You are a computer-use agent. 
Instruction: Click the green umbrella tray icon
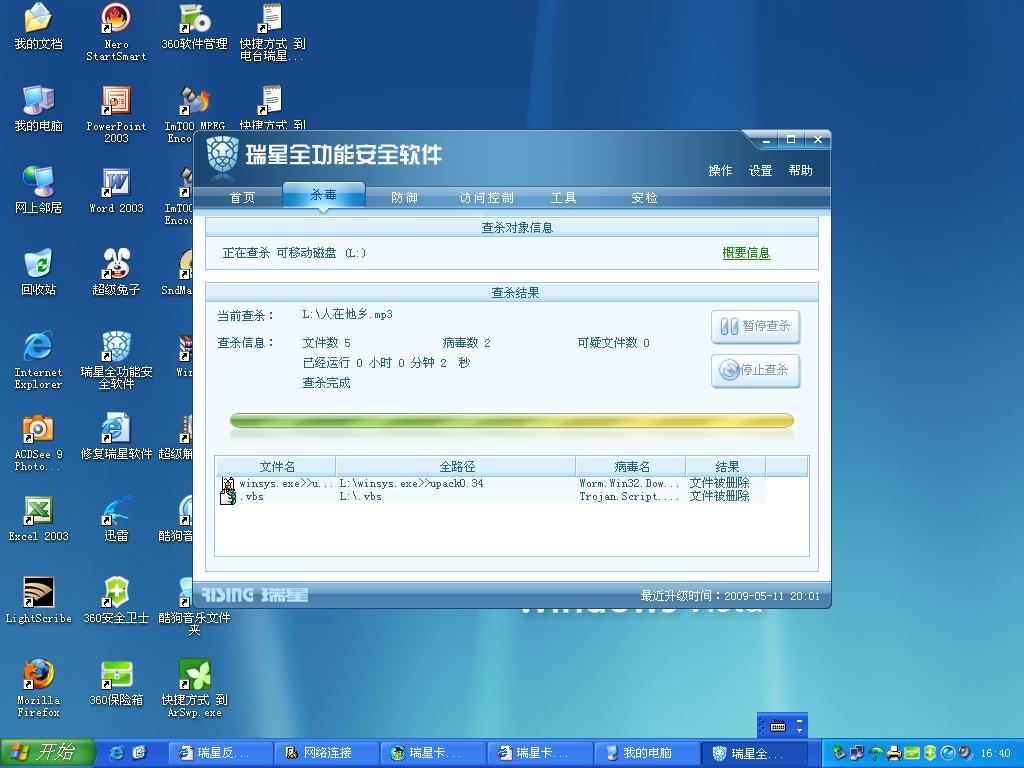876,754
